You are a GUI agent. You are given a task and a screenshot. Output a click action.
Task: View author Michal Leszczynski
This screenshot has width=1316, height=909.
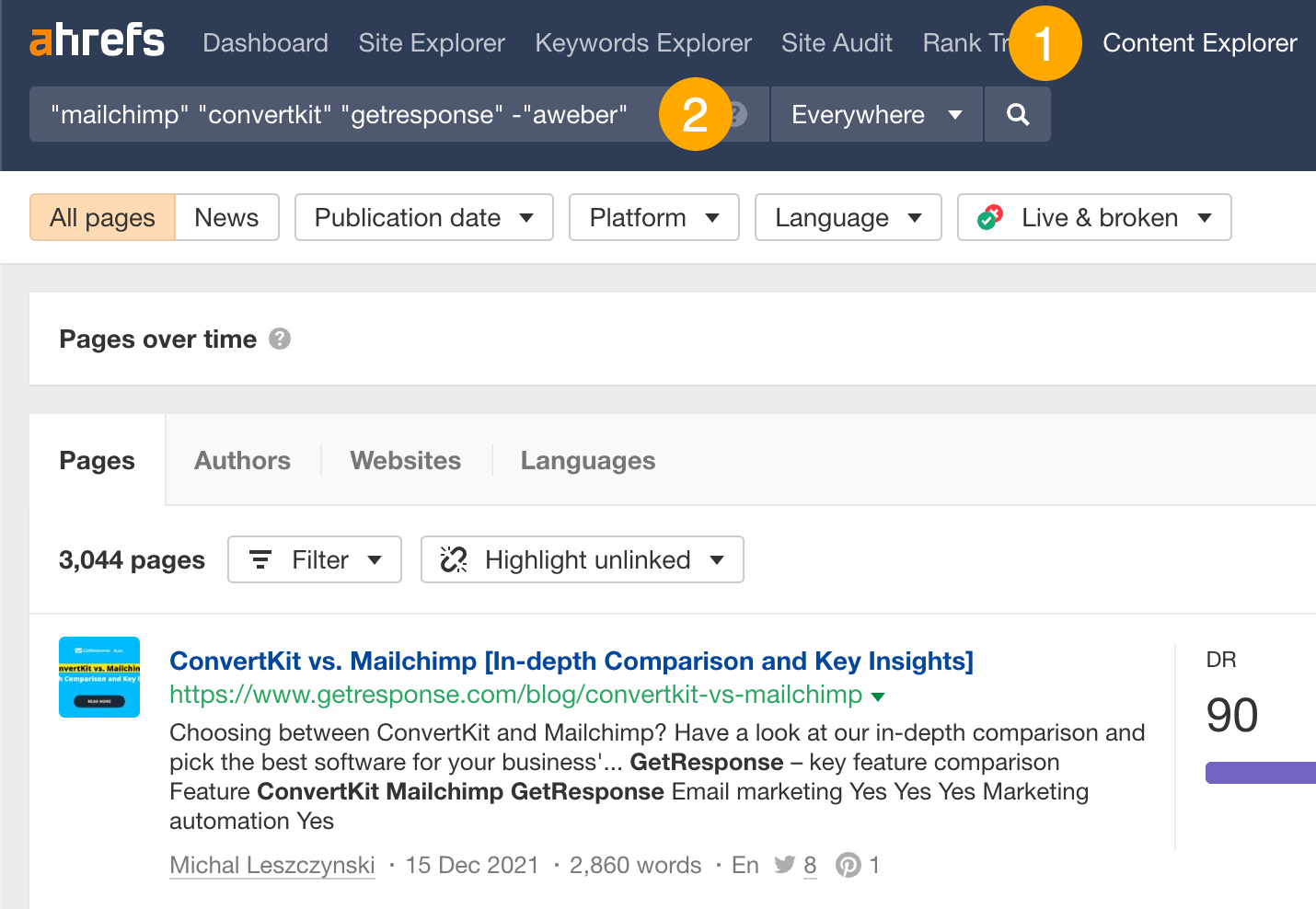click(271, 865)
